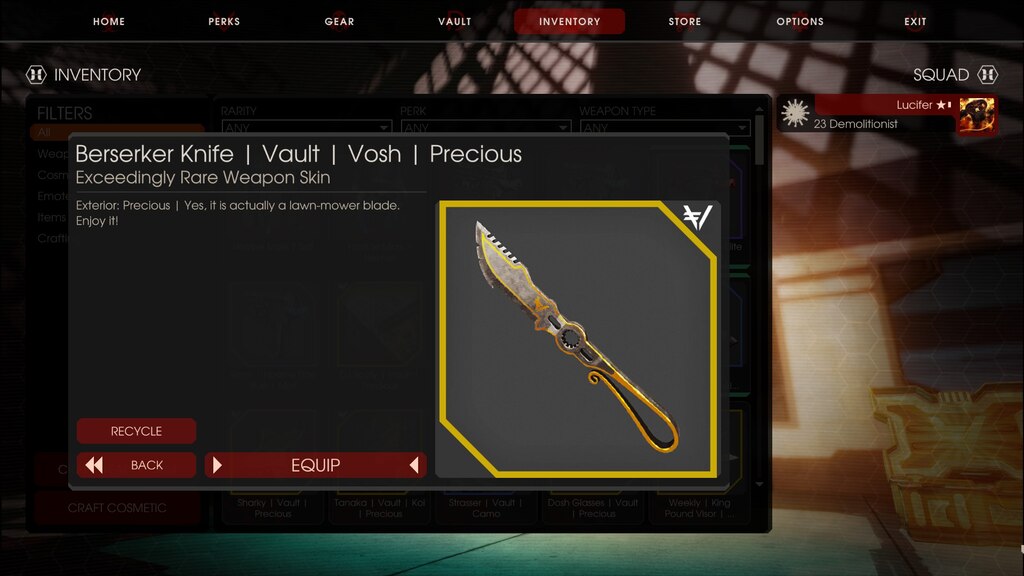Image resolution: width=1024 pixels, height=576 pixels.
Task: Click the hexagon icon beside SQUAD title
Action: (987, 75)
